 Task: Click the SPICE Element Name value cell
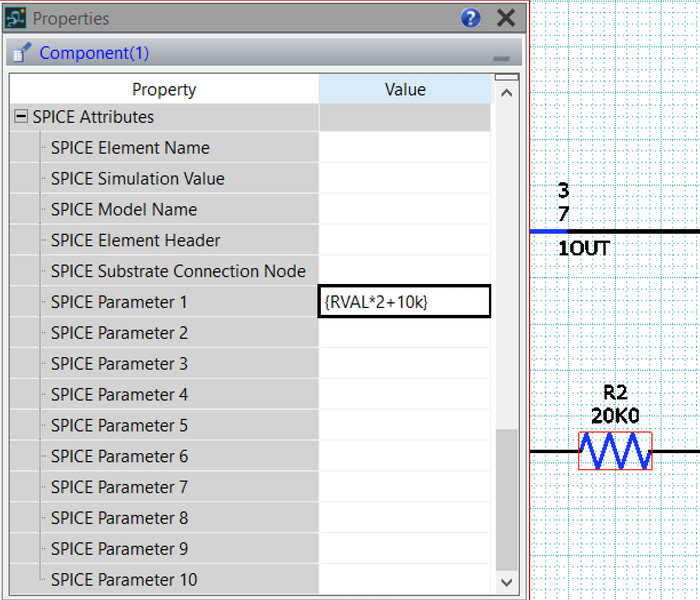404,147
